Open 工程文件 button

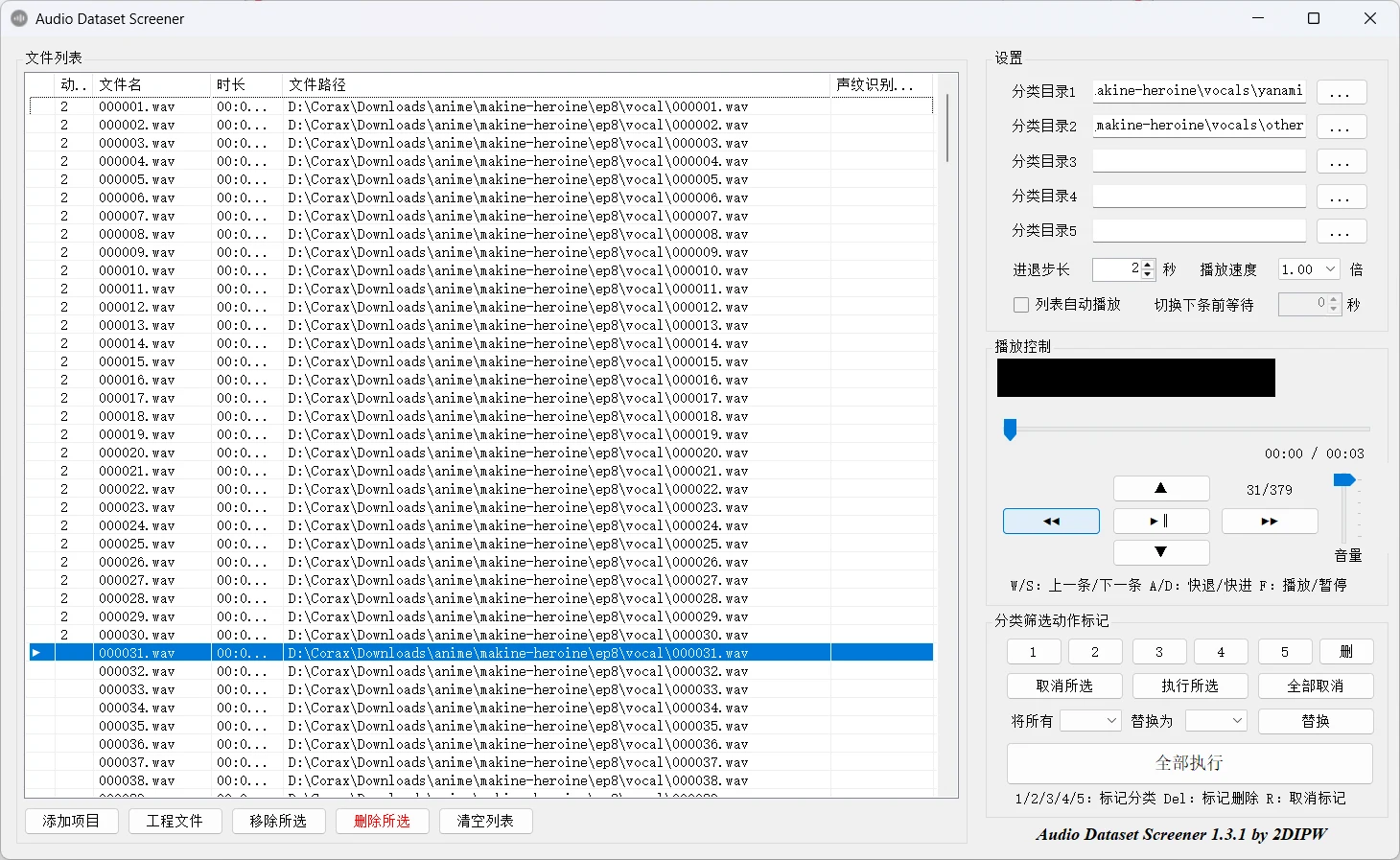(x=175, y=822)
